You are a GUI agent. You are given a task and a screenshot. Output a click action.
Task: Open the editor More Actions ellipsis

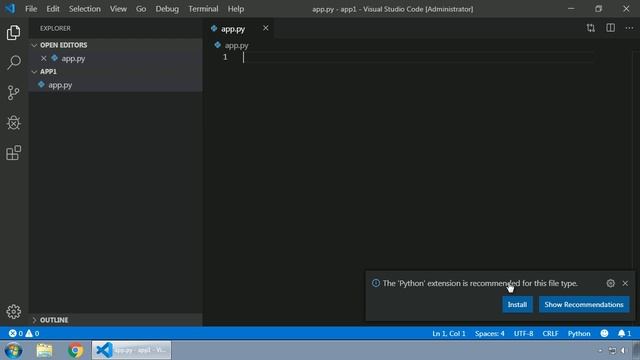(629, 28)
